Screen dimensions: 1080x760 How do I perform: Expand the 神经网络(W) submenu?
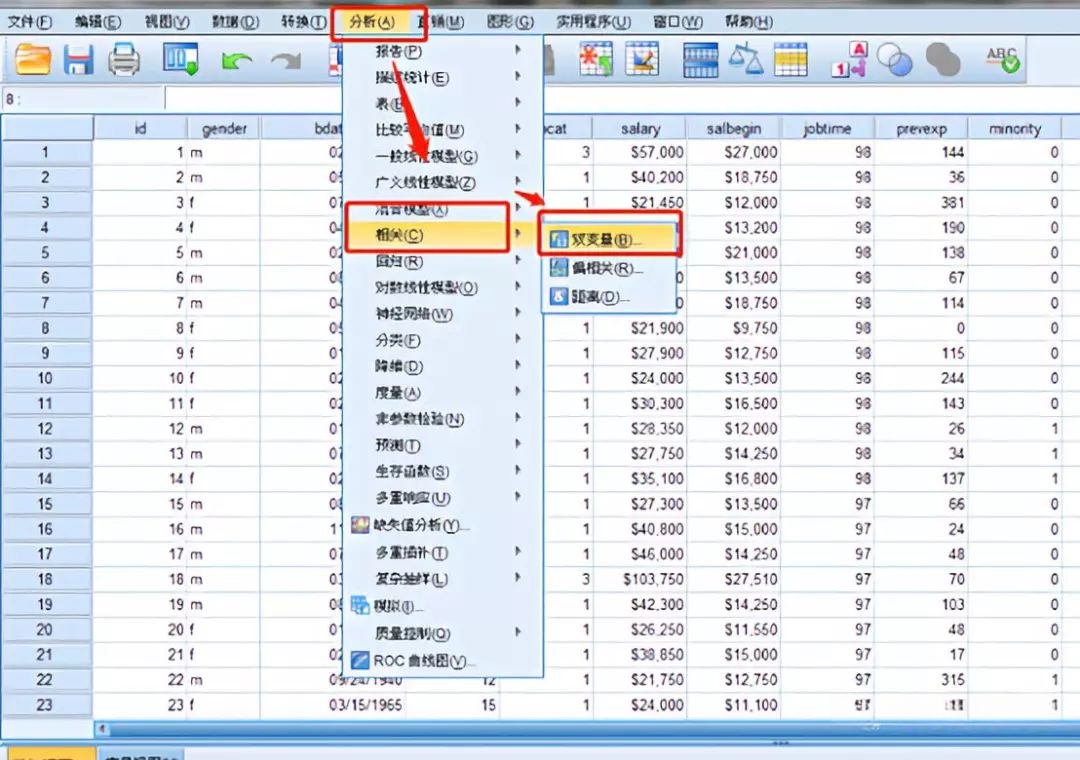click(442, 314)
